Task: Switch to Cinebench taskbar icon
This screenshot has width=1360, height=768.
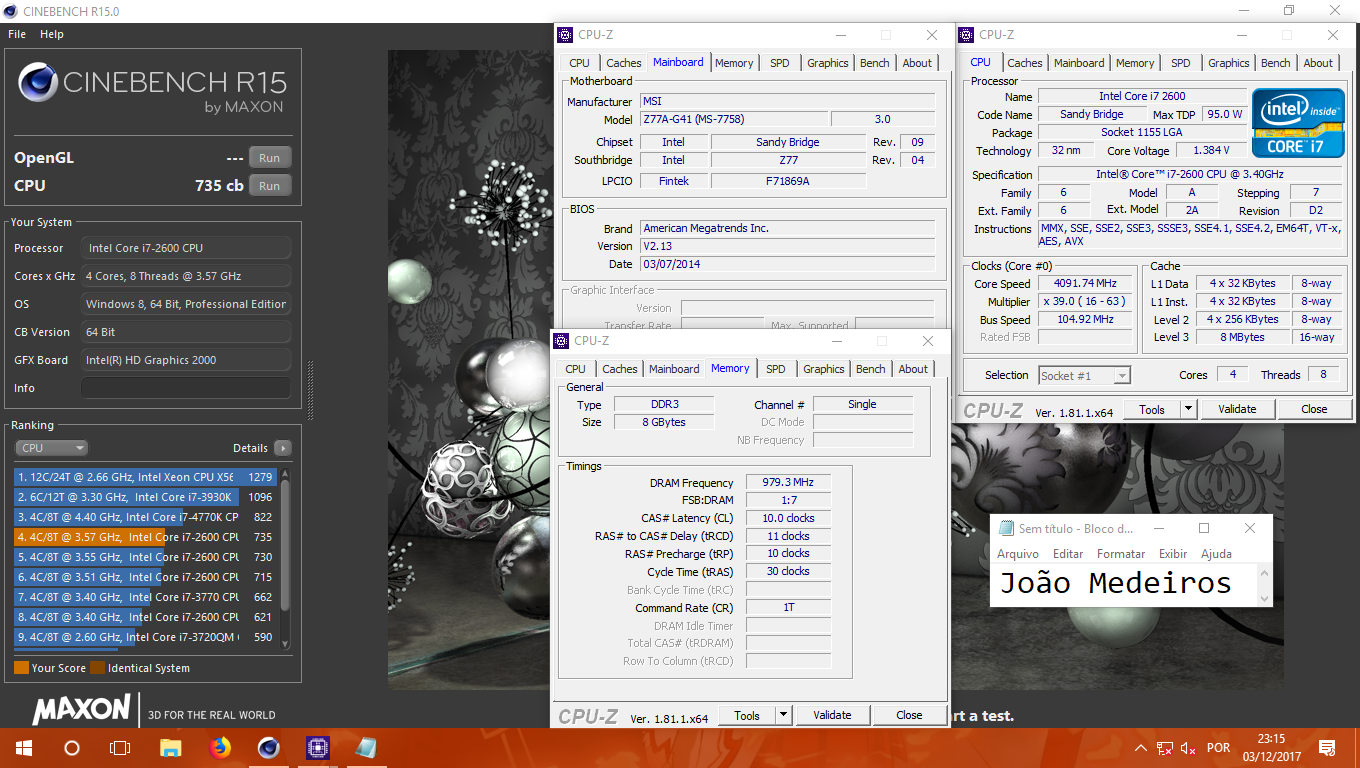Action: 268,748
